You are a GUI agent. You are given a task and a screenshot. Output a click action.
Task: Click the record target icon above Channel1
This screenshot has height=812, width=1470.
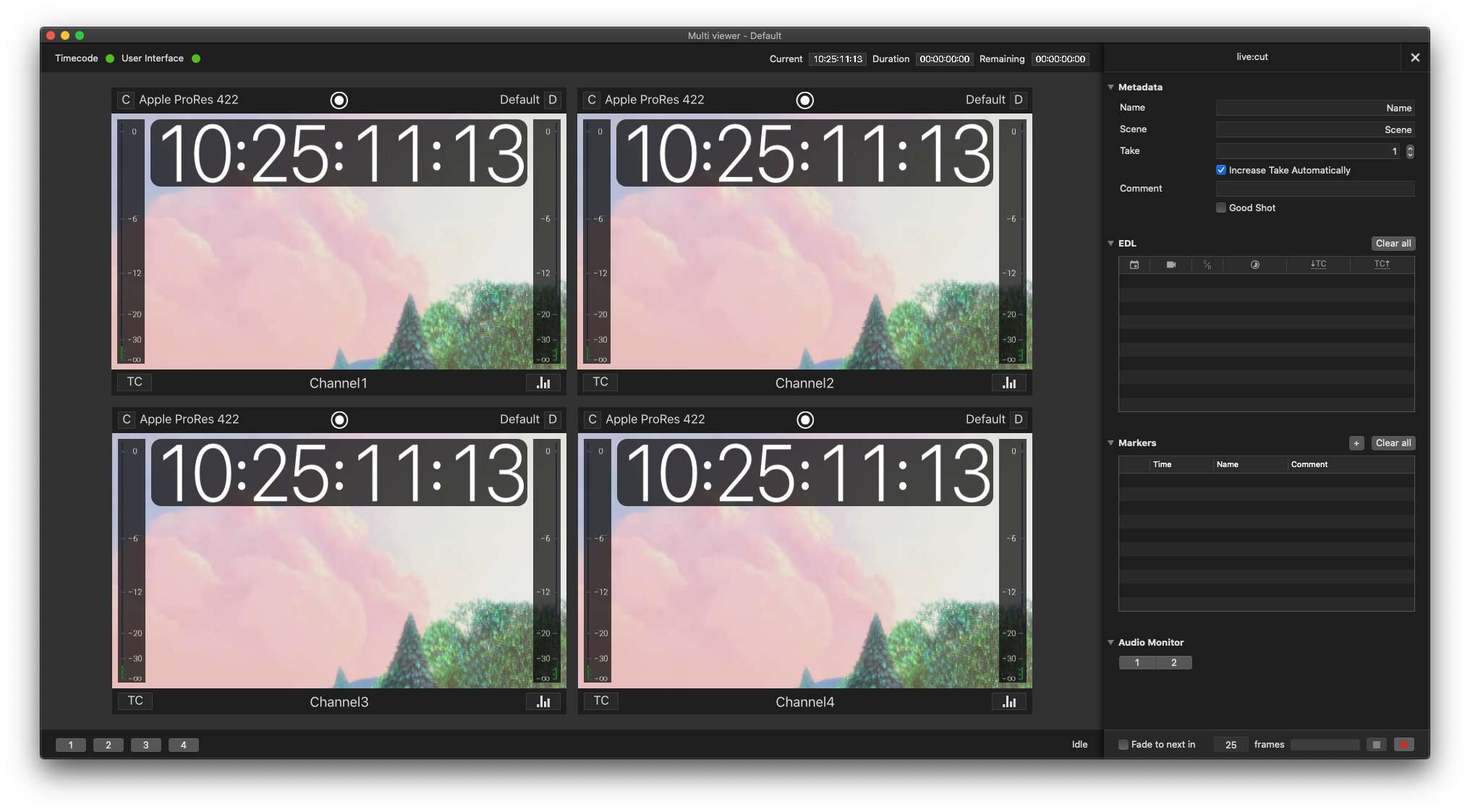tap(339, 101)
